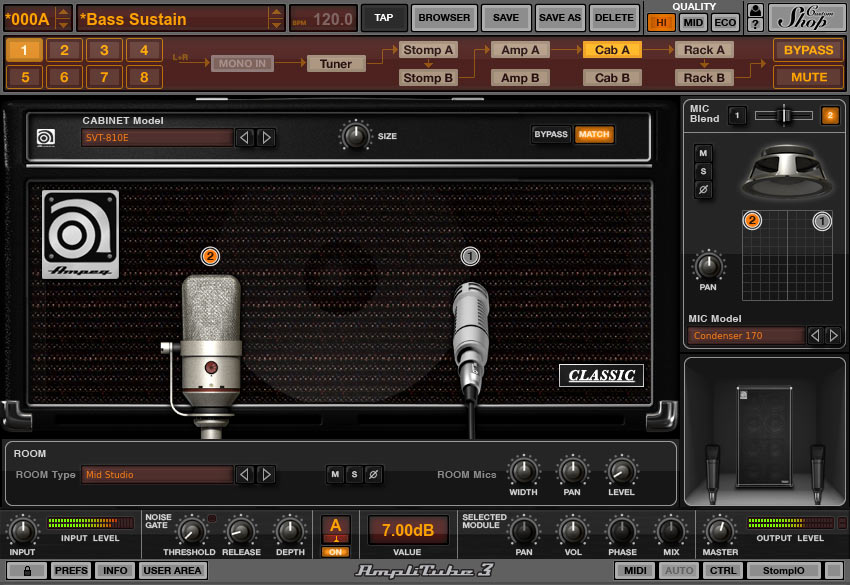Toggle the cabinet BYPASS switch

(x=551, y=134)
